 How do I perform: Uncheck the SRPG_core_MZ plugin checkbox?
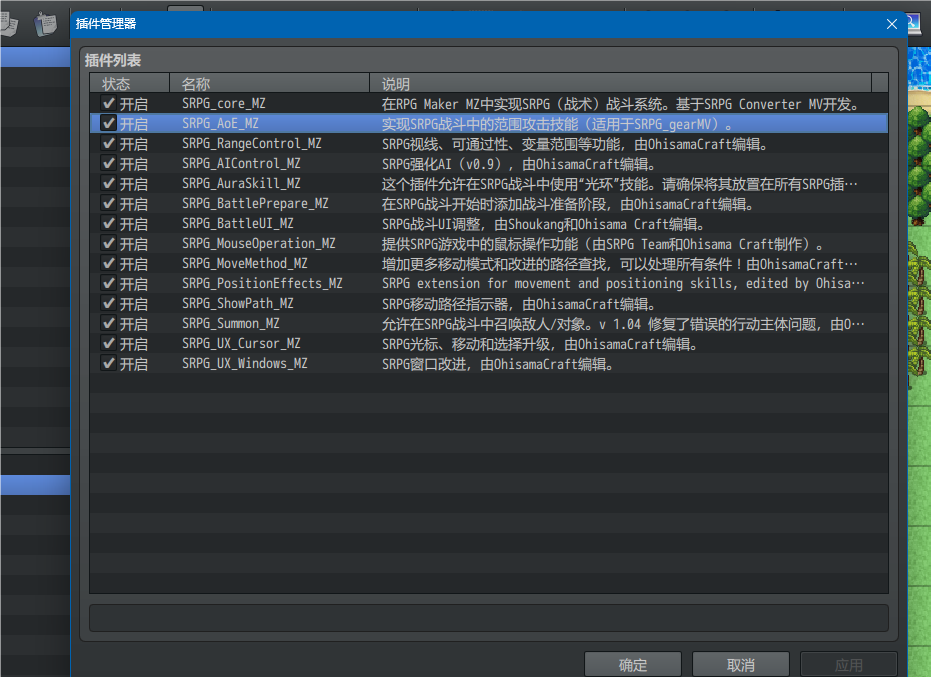click(109, 103)
